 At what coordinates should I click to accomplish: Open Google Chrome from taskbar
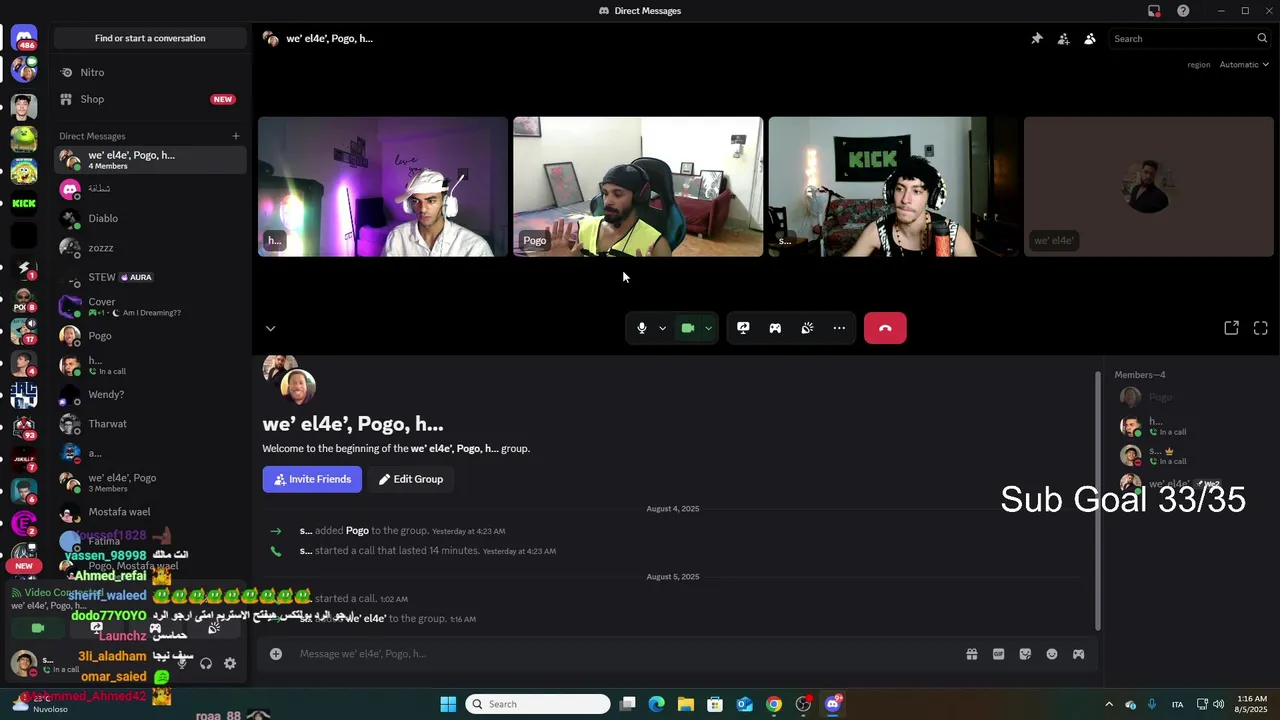point(774,704)
